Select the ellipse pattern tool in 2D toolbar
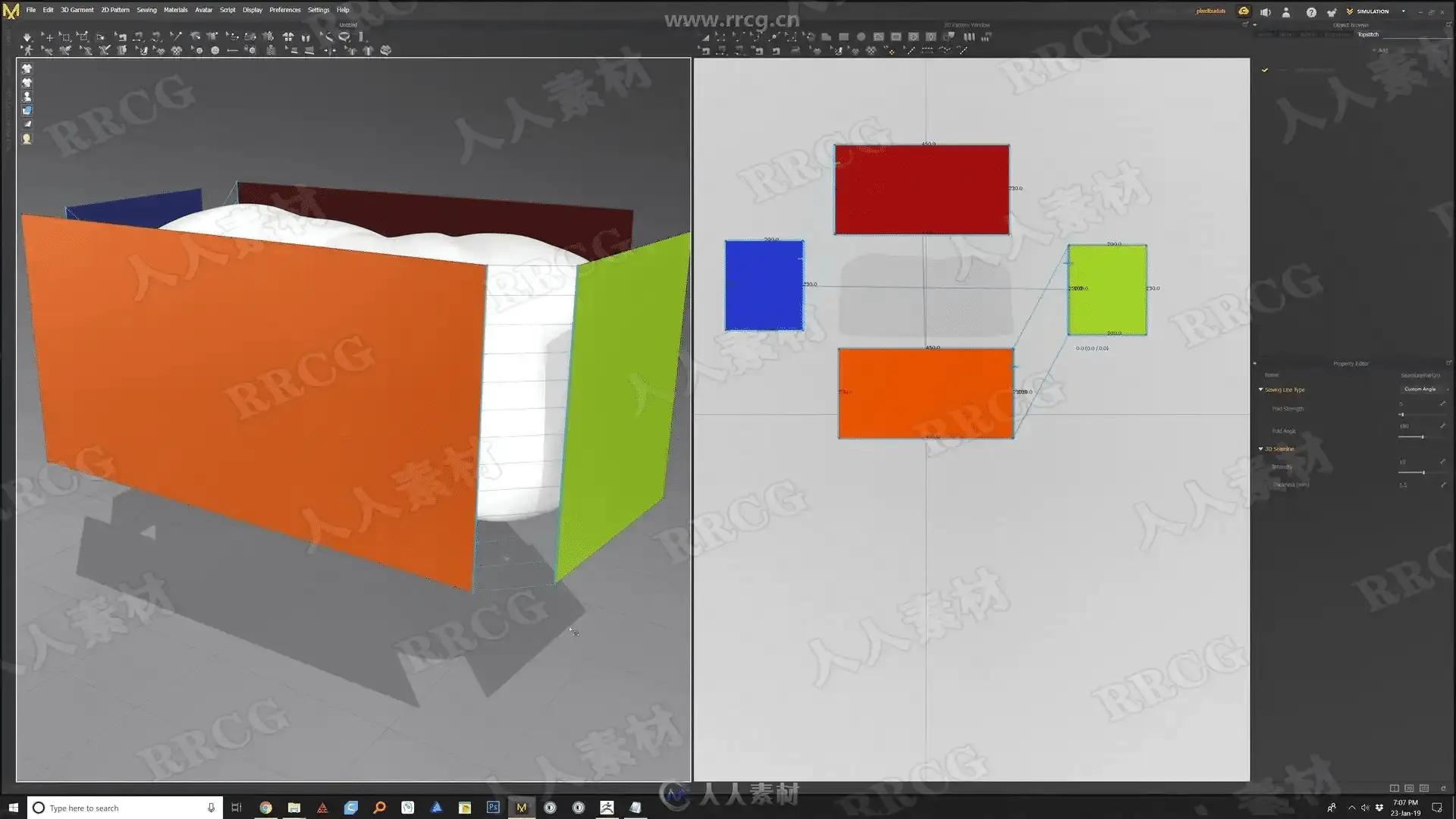1456x819 pixels. coord(861,36)
